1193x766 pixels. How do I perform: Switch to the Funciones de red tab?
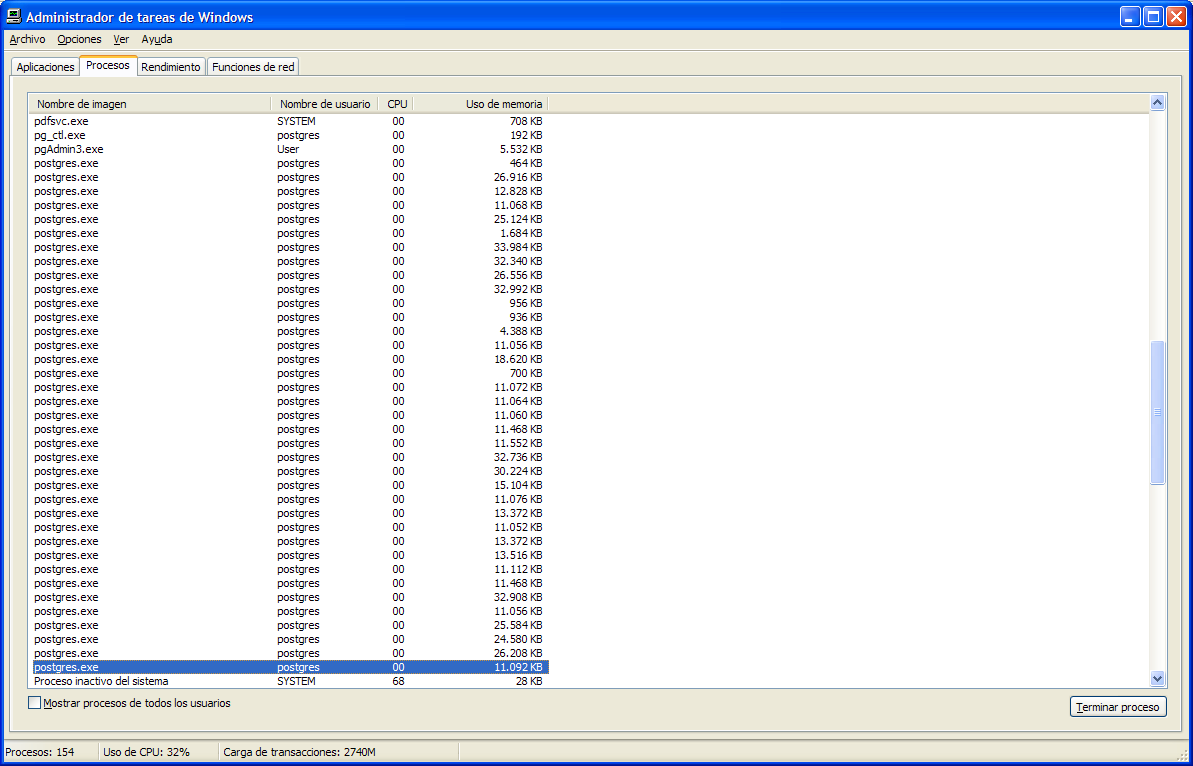[254, 67]
